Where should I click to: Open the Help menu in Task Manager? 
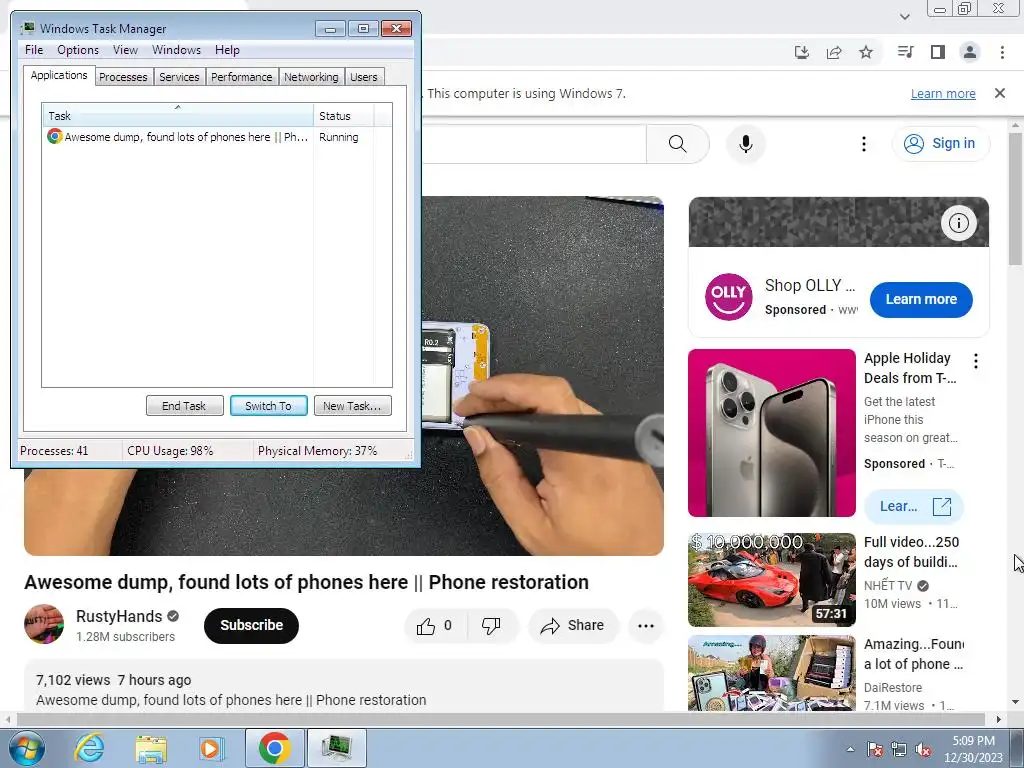coord(227,50)
